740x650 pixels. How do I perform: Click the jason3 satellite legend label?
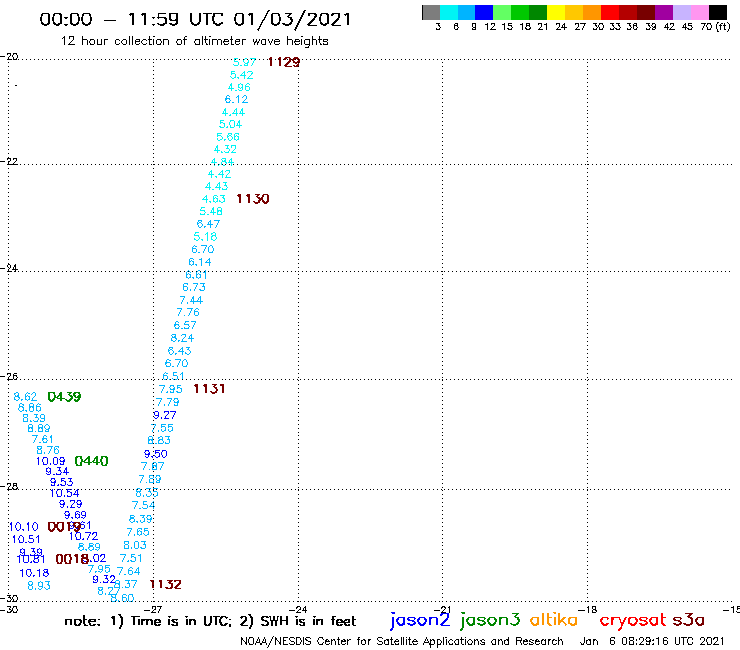[490, 620]
